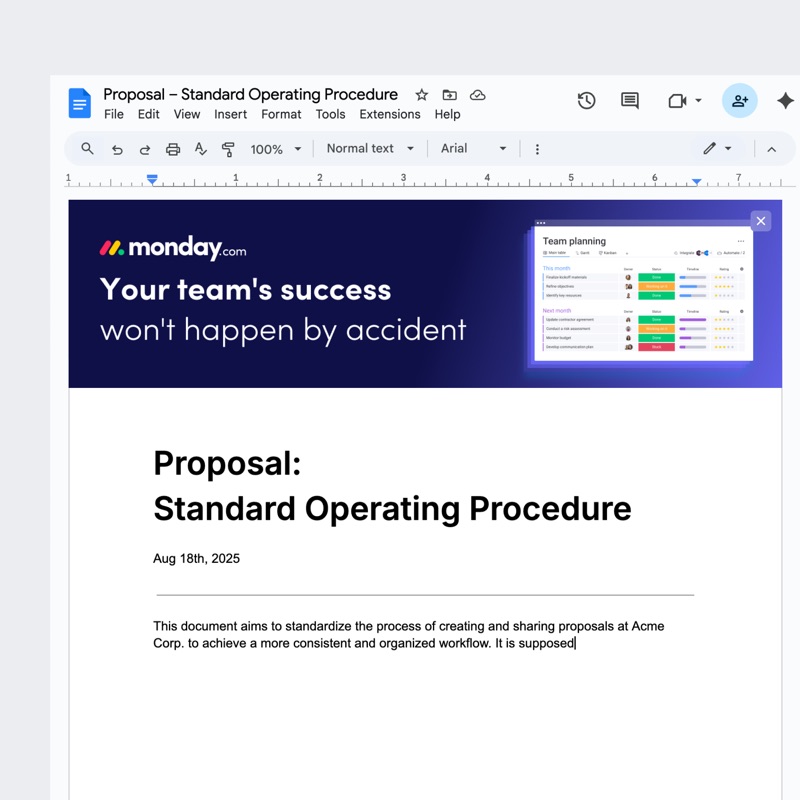This screenshot has width=800, height=800.
Task: Click the banner text 'won't happen by accident'
Action: click(x=283, y=330)
